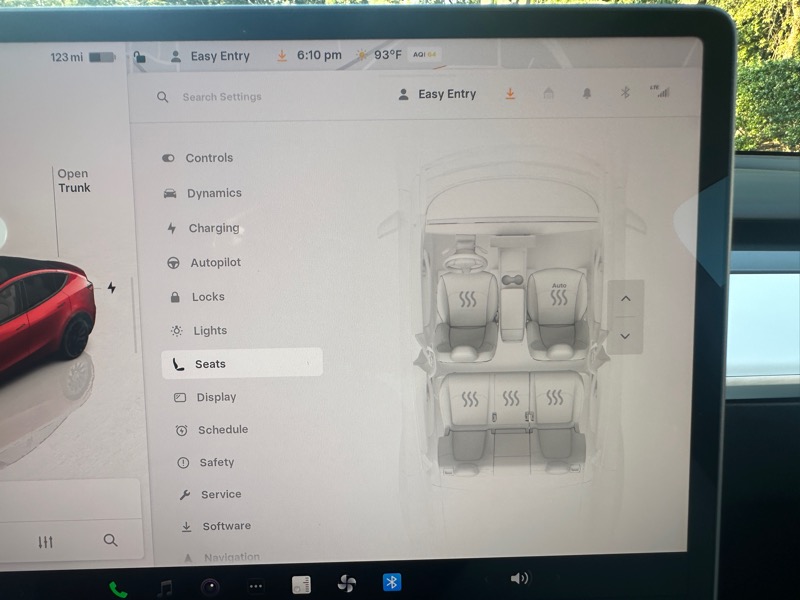Toggle rear center seat heater
The image size is (800, 600).
[x=511, y=399]
